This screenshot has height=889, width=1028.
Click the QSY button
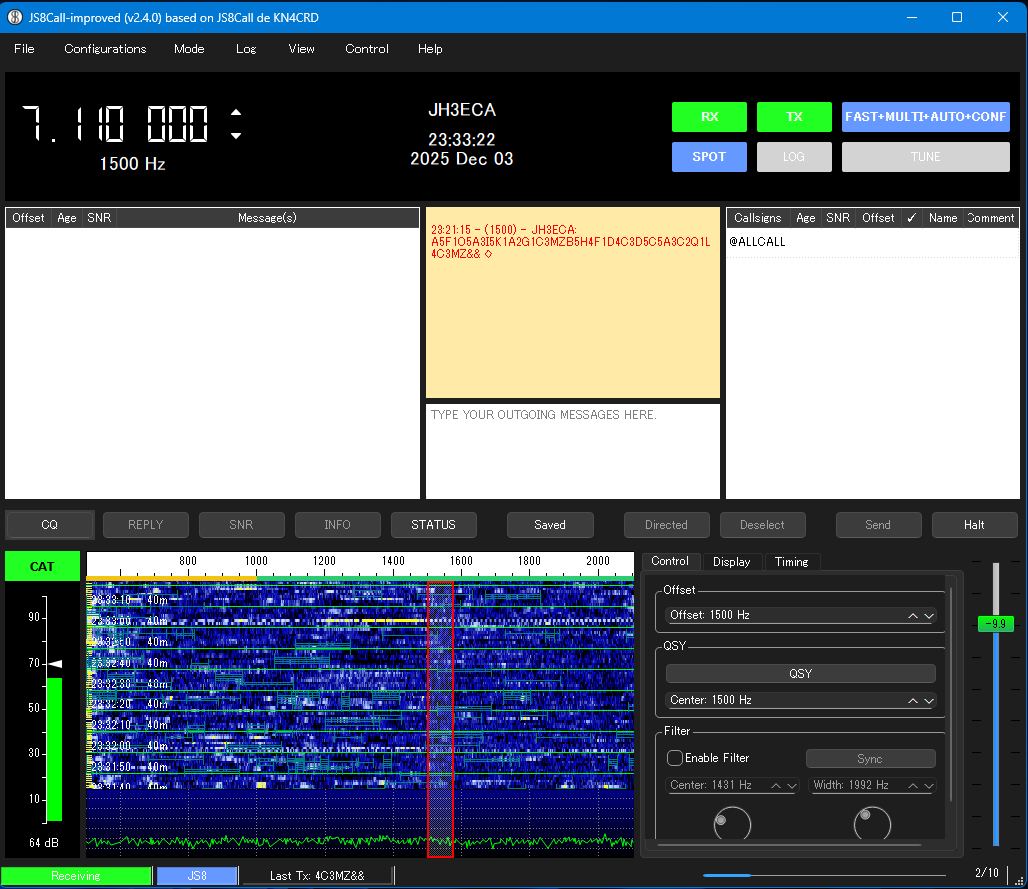800,674
